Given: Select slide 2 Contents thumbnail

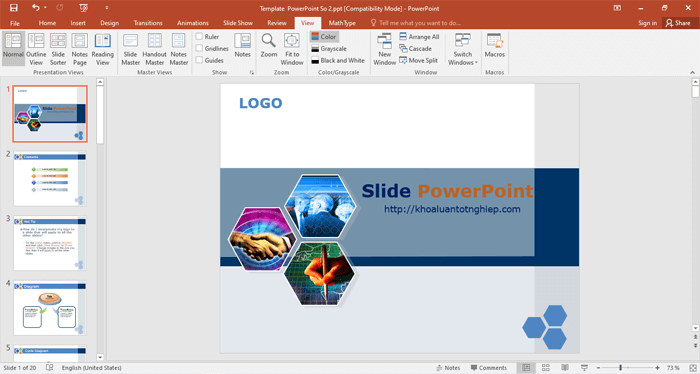Looking at the screenshot, I should point(50,179).
